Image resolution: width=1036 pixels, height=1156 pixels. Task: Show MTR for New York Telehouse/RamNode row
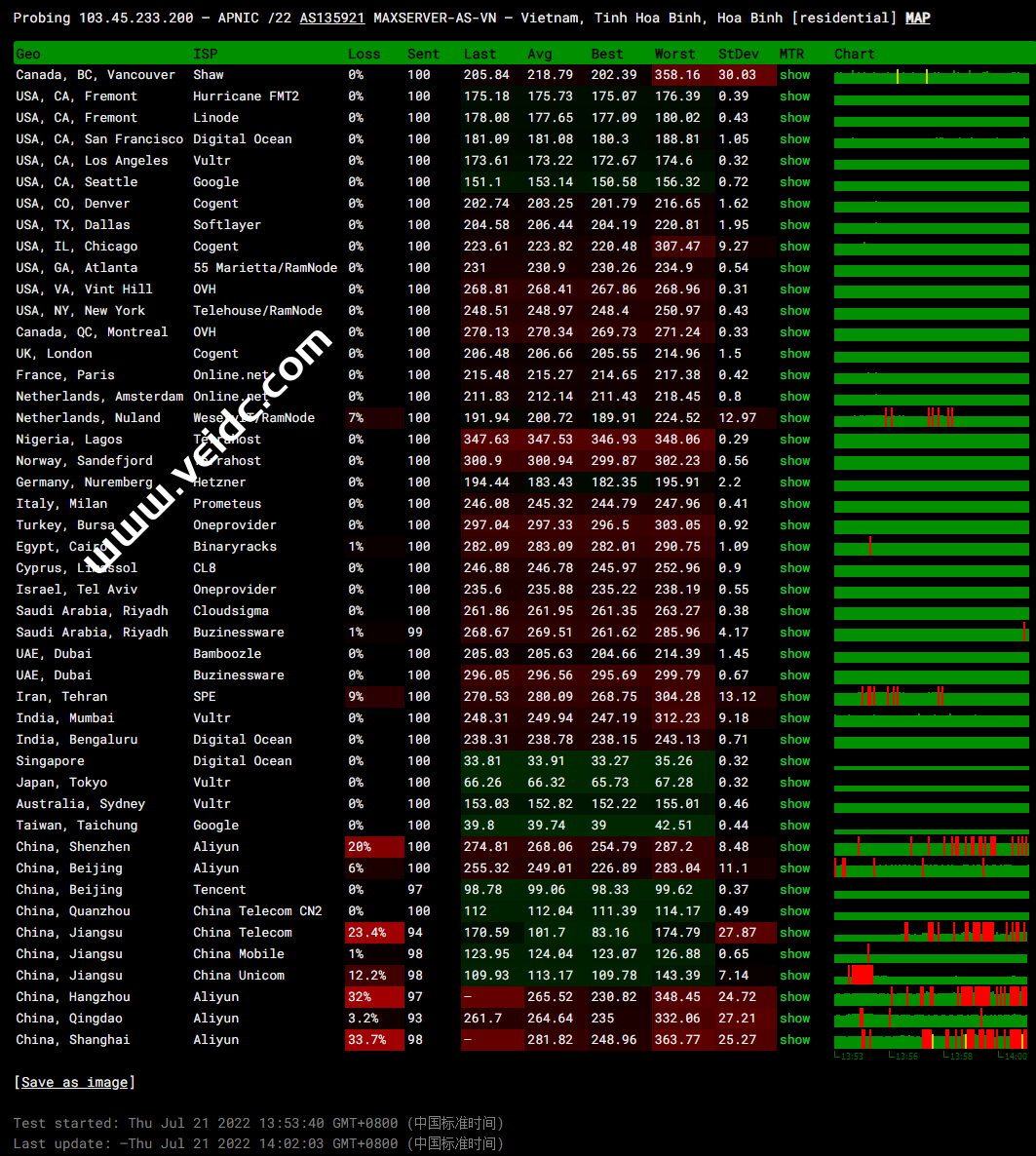pos(795,310)
